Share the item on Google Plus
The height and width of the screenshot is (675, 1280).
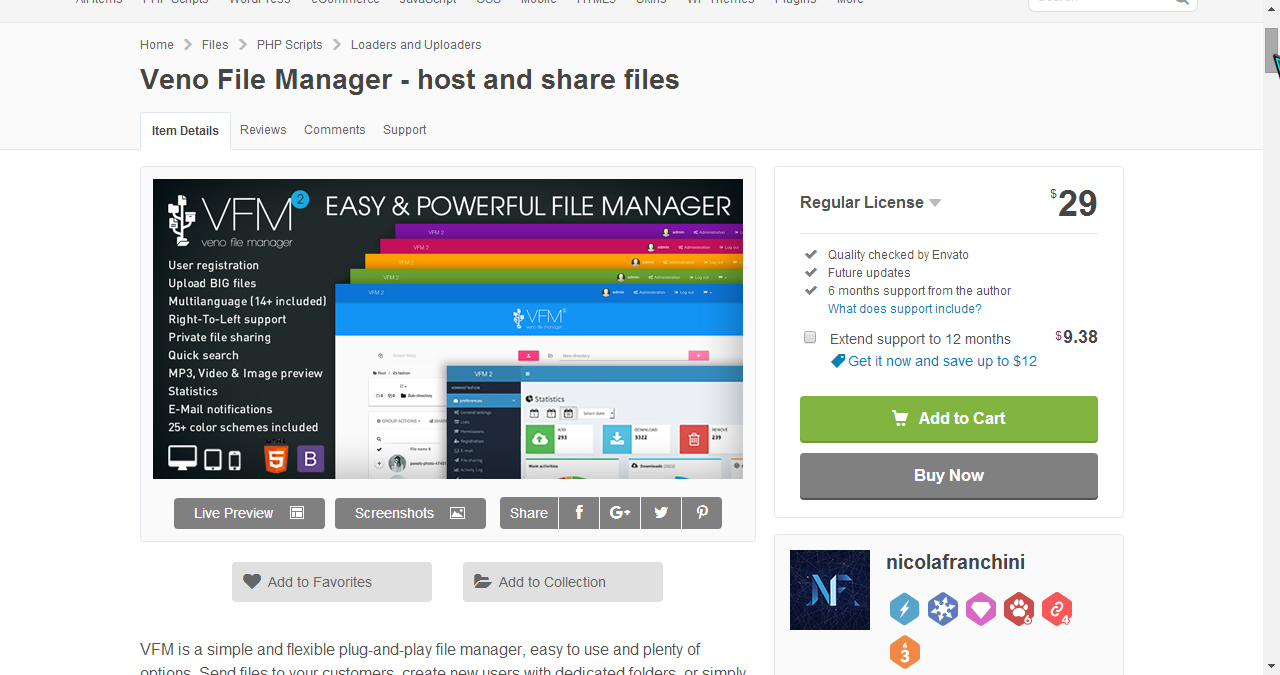[x=620, y=513]
